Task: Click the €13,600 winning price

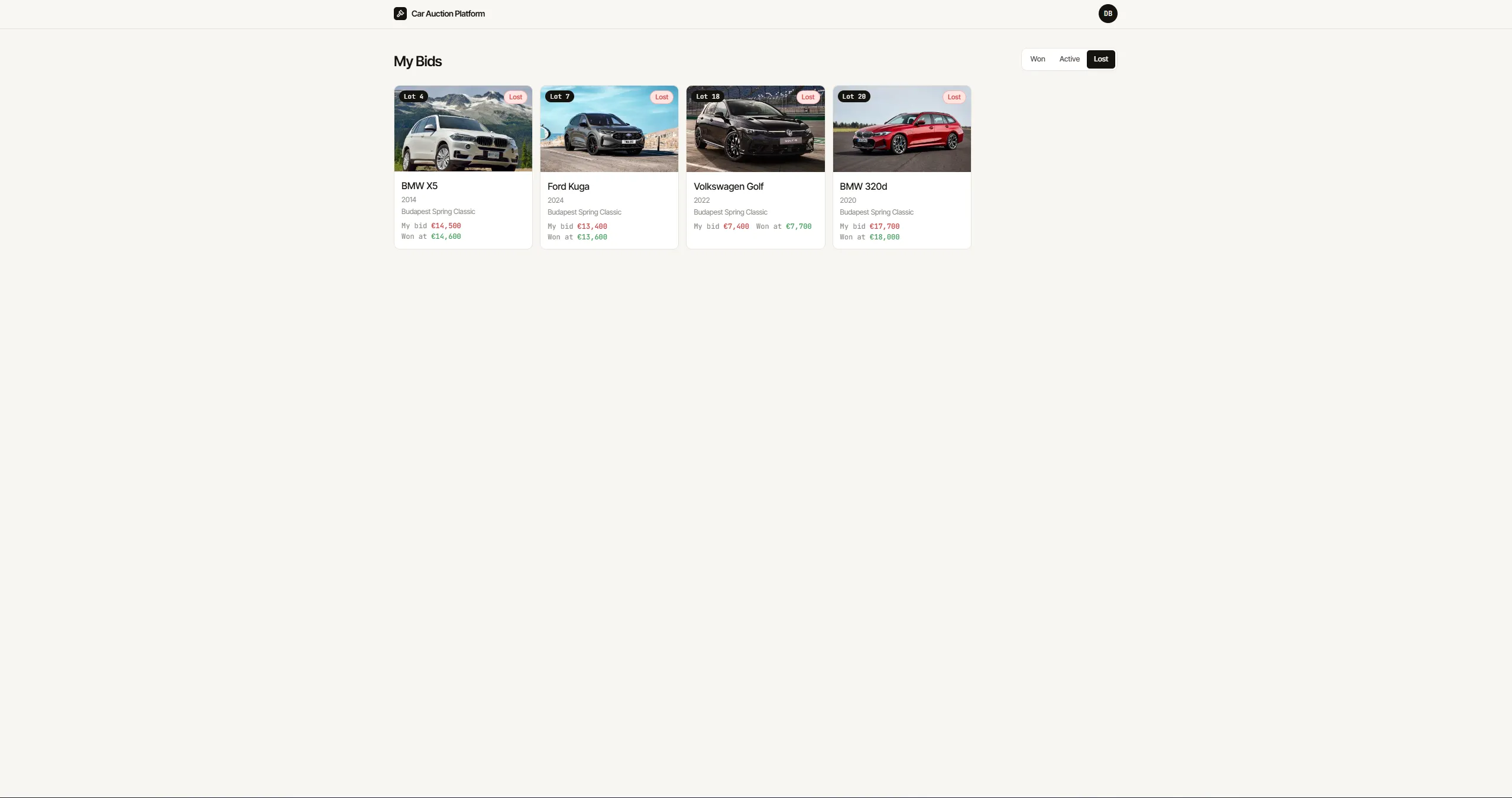Action: click(x=592, y=237)
